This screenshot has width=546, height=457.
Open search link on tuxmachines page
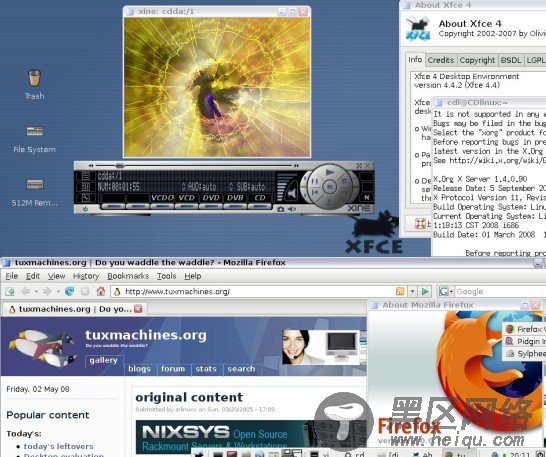241,369
